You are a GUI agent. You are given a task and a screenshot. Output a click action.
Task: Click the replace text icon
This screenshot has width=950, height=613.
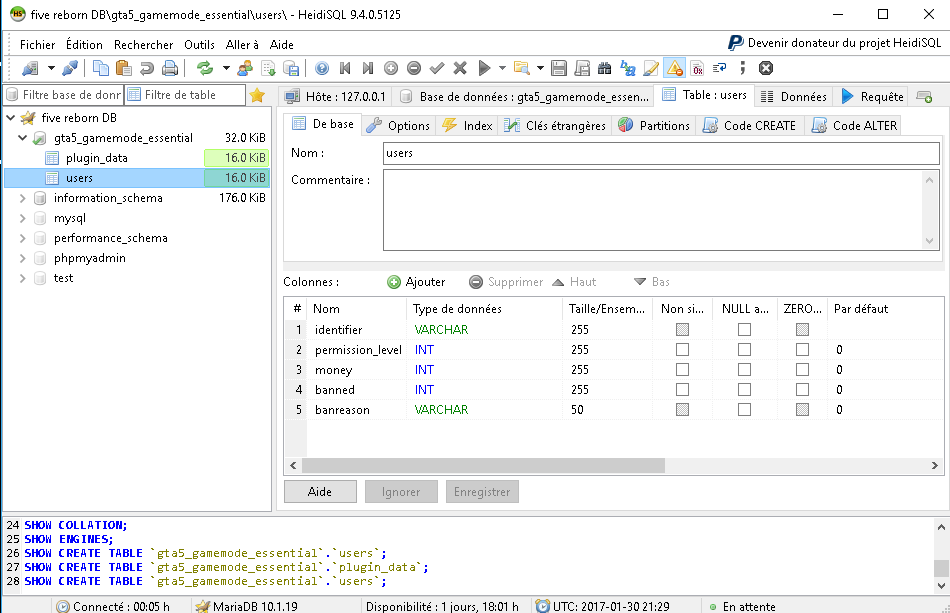tap(628, 68)
